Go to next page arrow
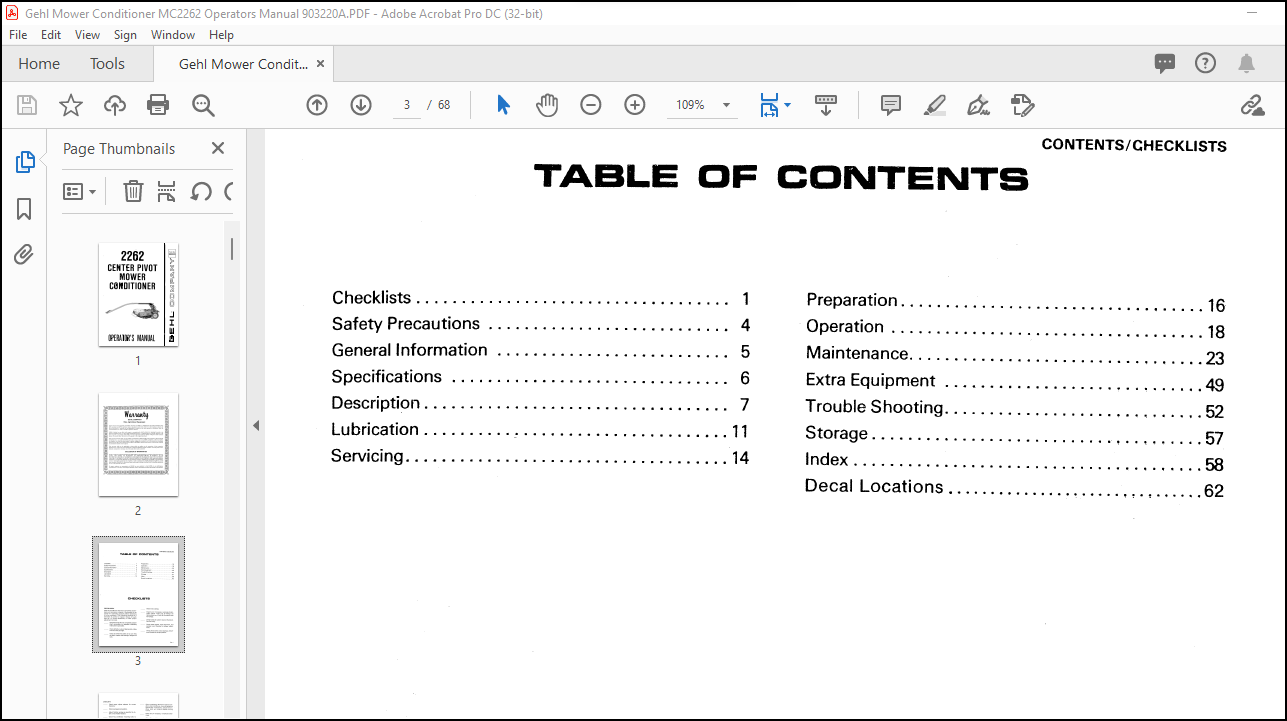This screenshot has width=1287, height=721. point(361,105)
